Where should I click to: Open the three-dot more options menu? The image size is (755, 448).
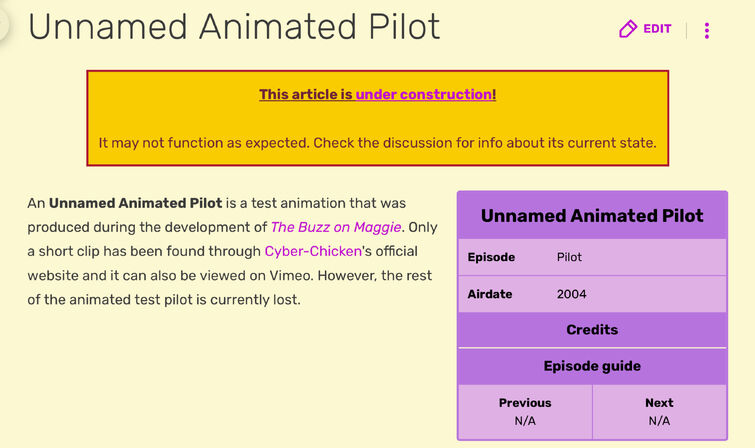(x=706, y=30)
